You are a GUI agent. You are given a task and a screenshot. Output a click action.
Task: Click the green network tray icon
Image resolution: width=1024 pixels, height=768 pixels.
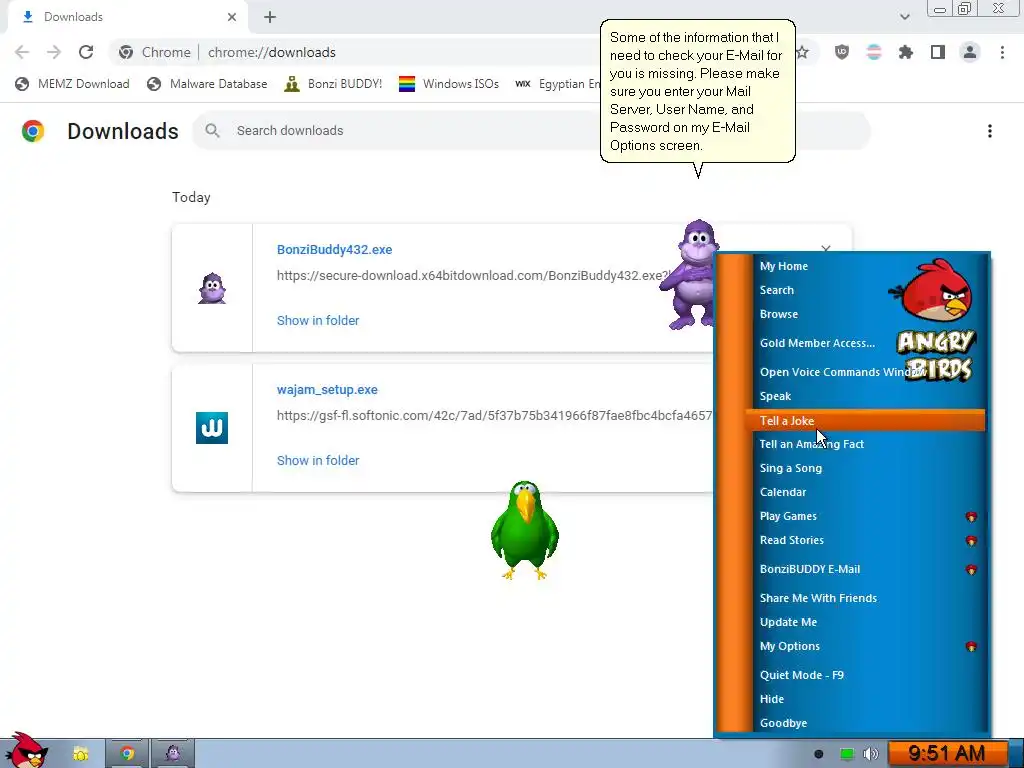846,754
